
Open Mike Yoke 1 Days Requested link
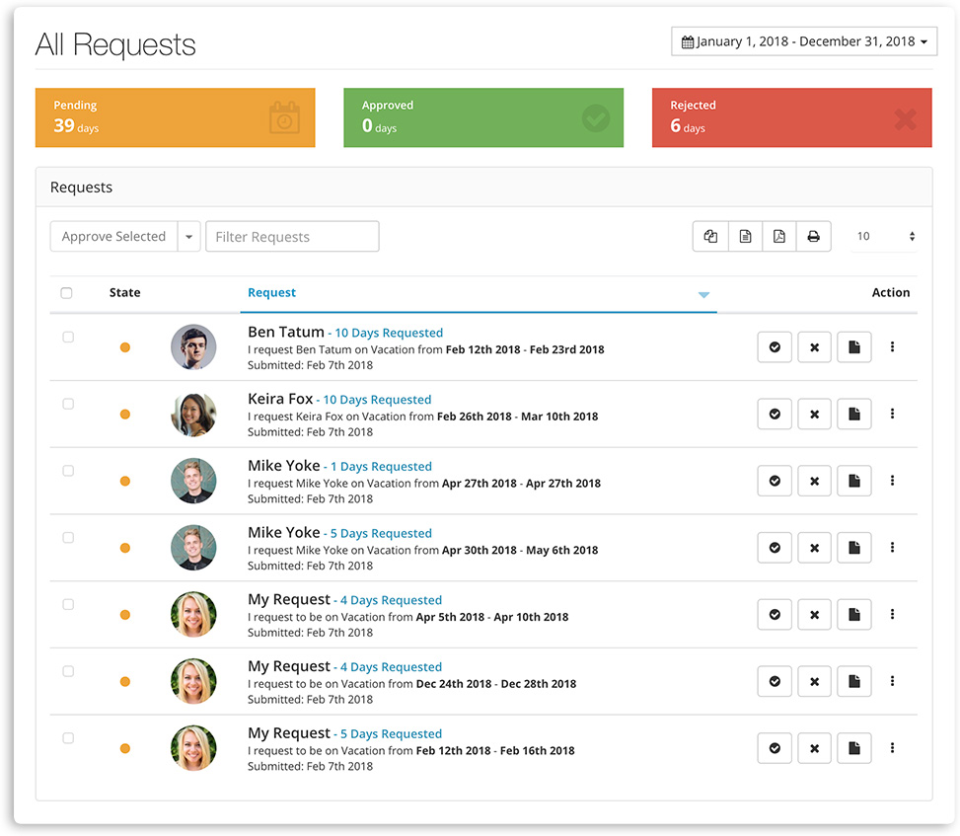coord(381,466)
